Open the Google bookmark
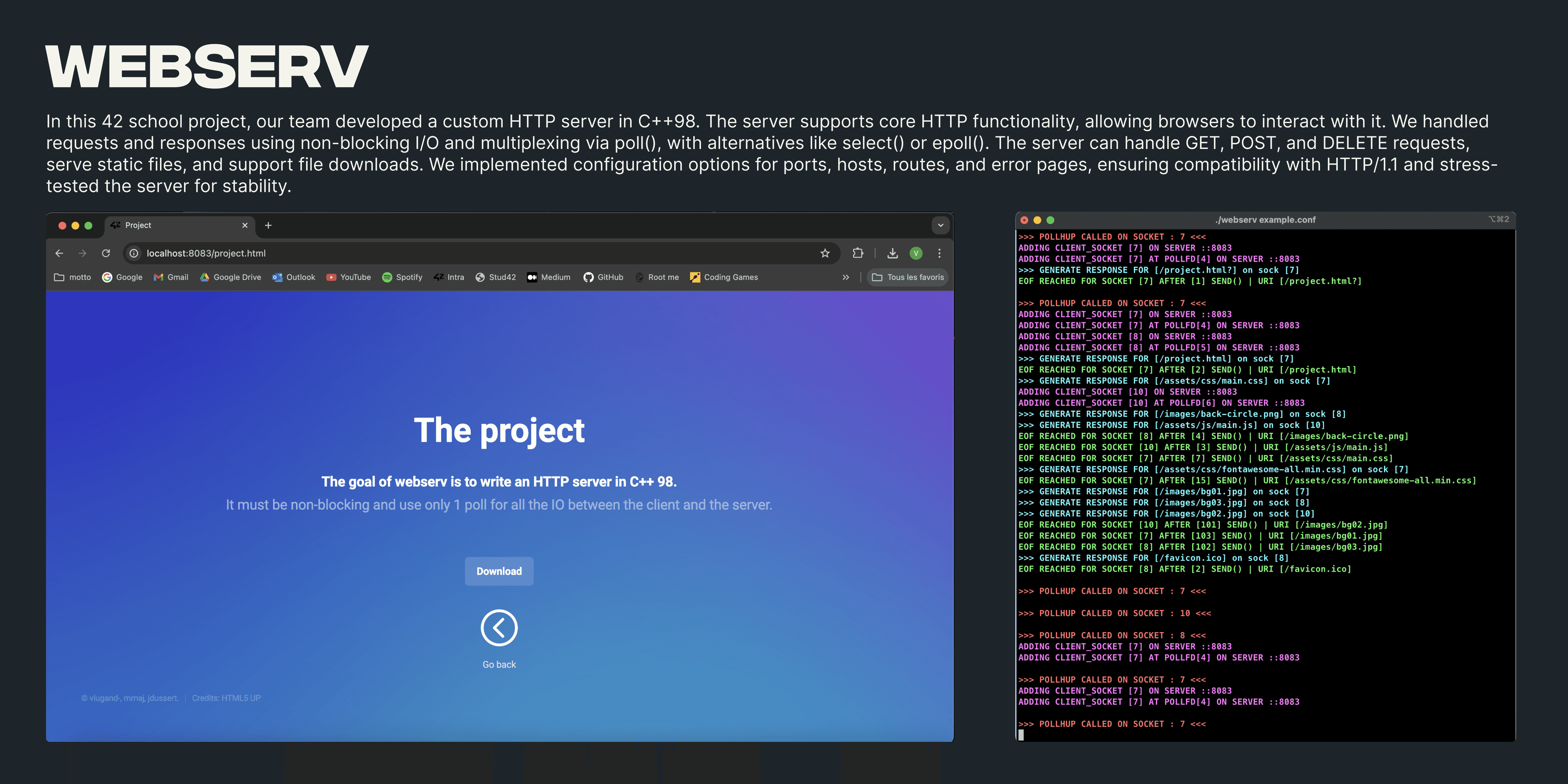 coord(122,277)
